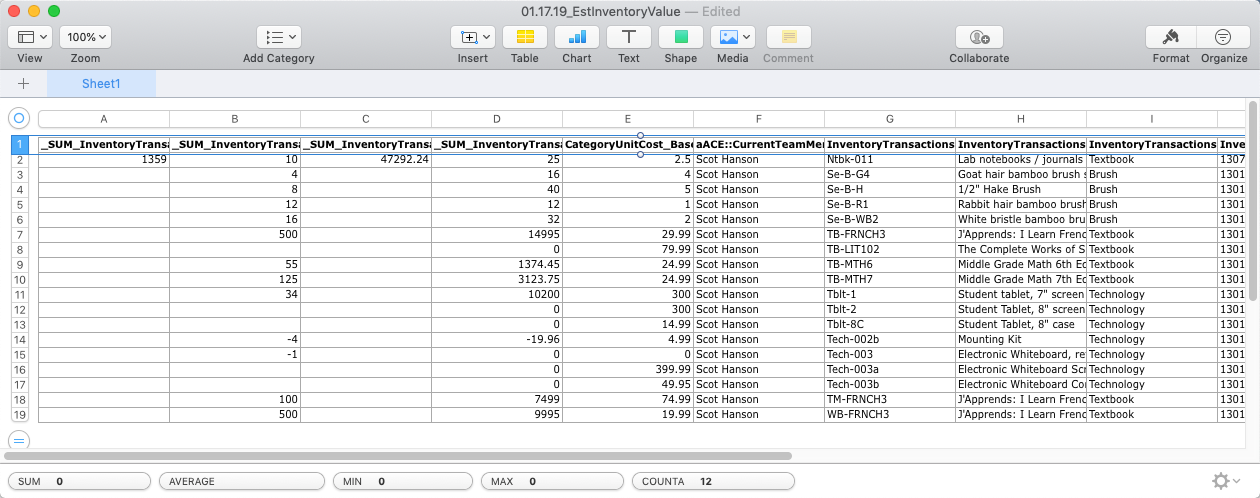
Task: Click the vertical scrollbar
Action: pyautogui.click(x=1253, y=200)
